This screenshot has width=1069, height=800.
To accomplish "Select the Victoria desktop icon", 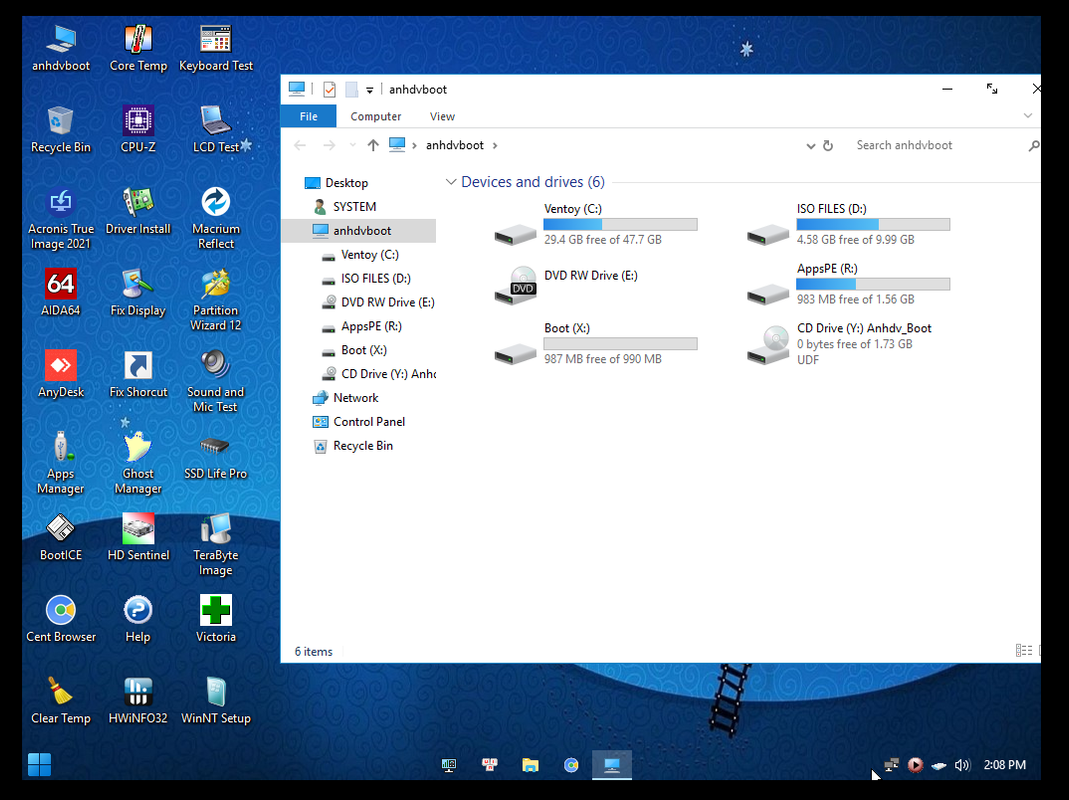I will 215,619.
